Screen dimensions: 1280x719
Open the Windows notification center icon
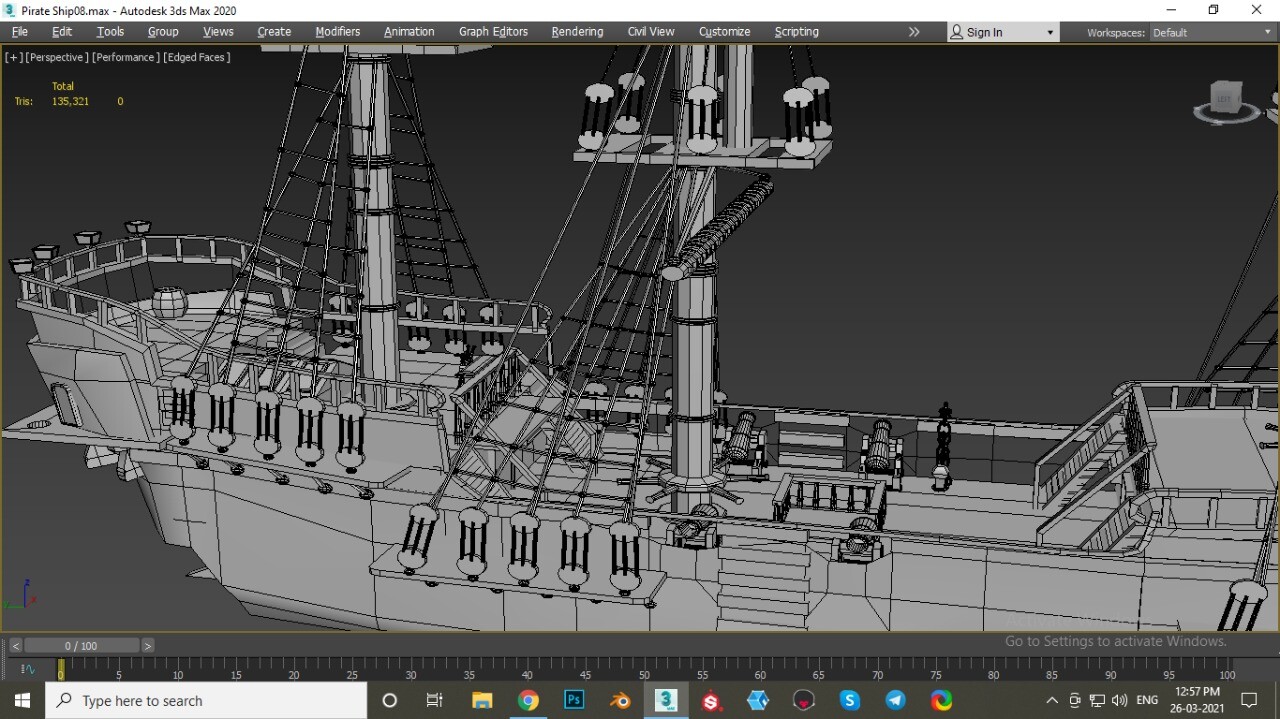pyautogui.click(x=1249, y=701)
